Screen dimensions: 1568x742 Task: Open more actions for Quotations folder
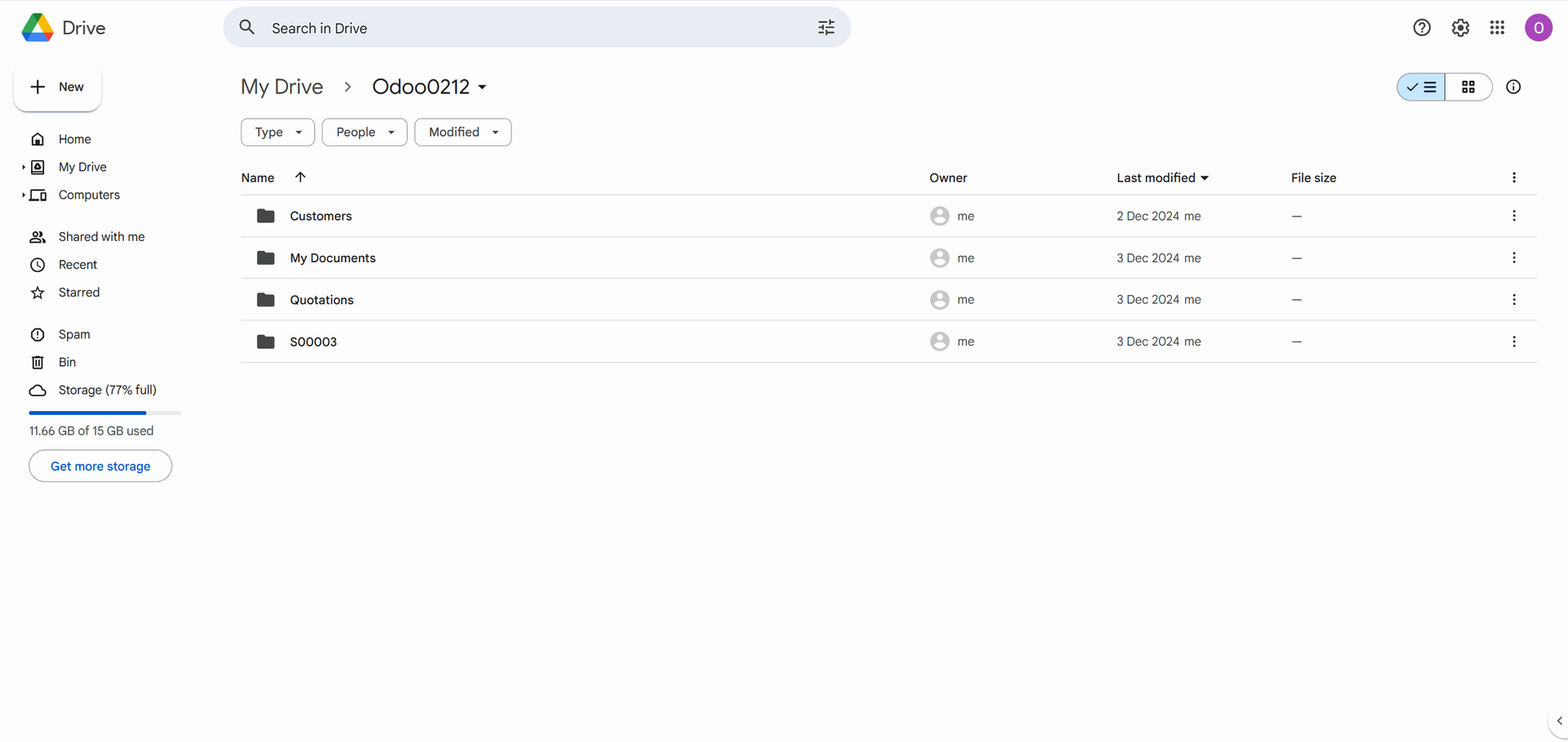pyautogui.click(x=1514, y=300)
